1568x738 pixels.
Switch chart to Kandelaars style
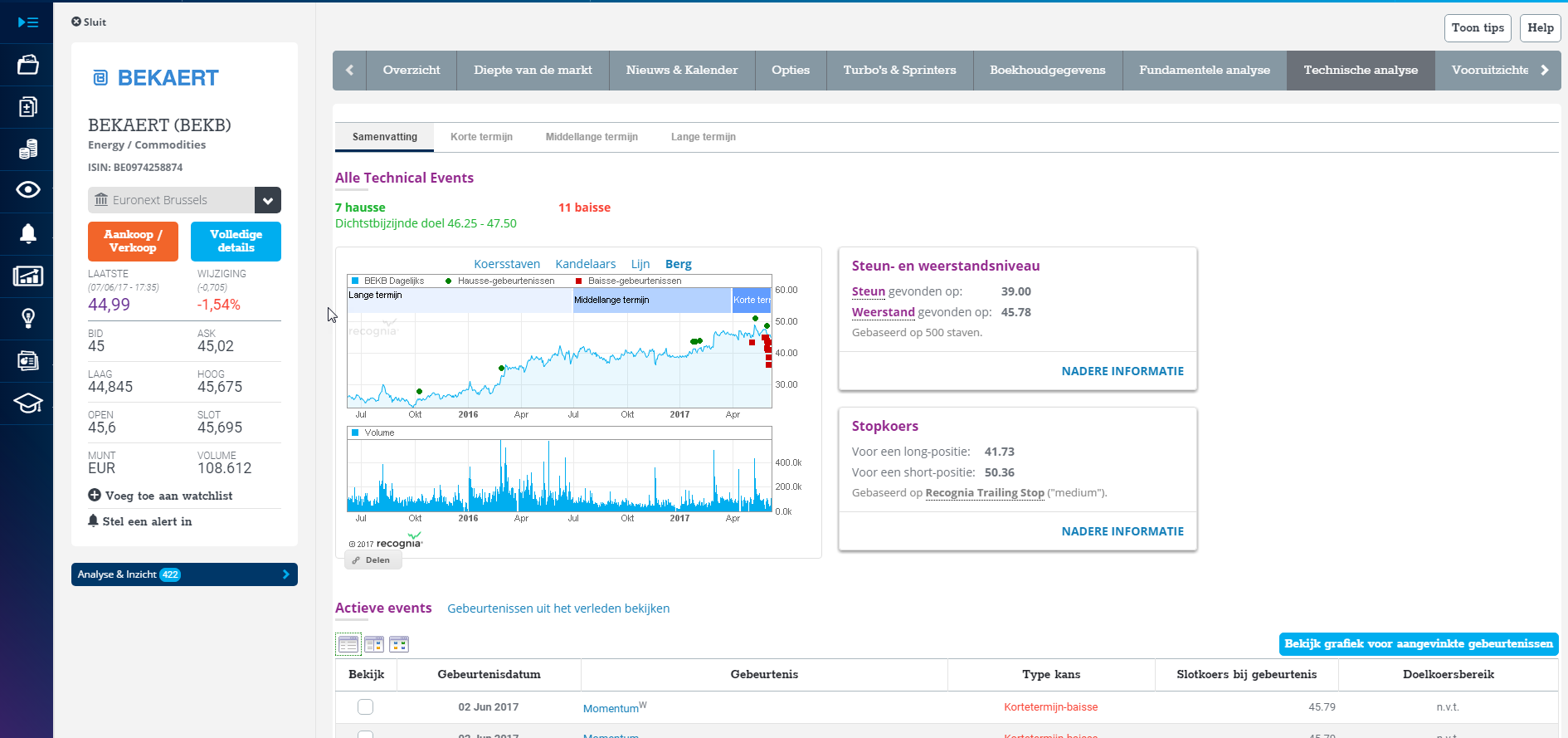coord(586,264)
